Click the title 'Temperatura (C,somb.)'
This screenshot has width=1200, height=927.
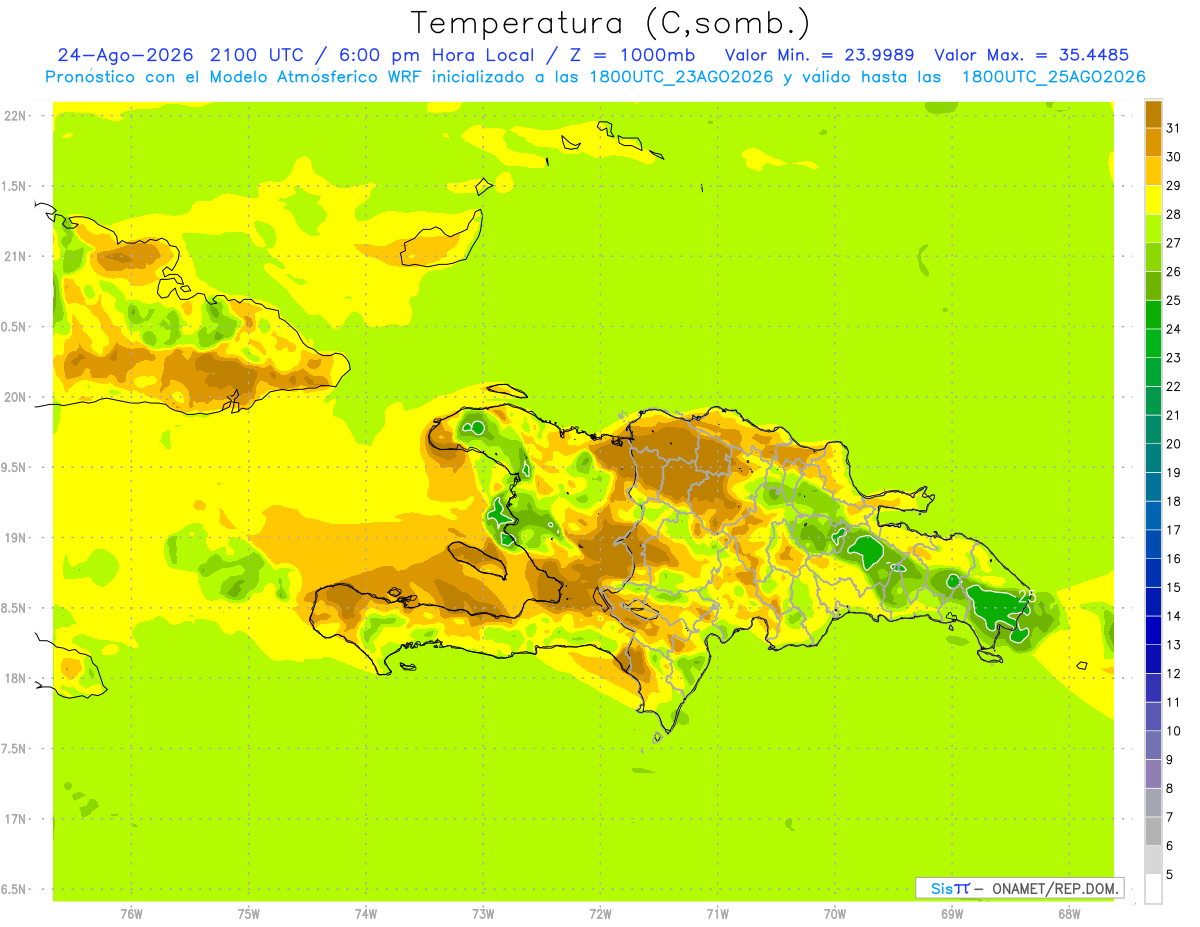point(611,23)
